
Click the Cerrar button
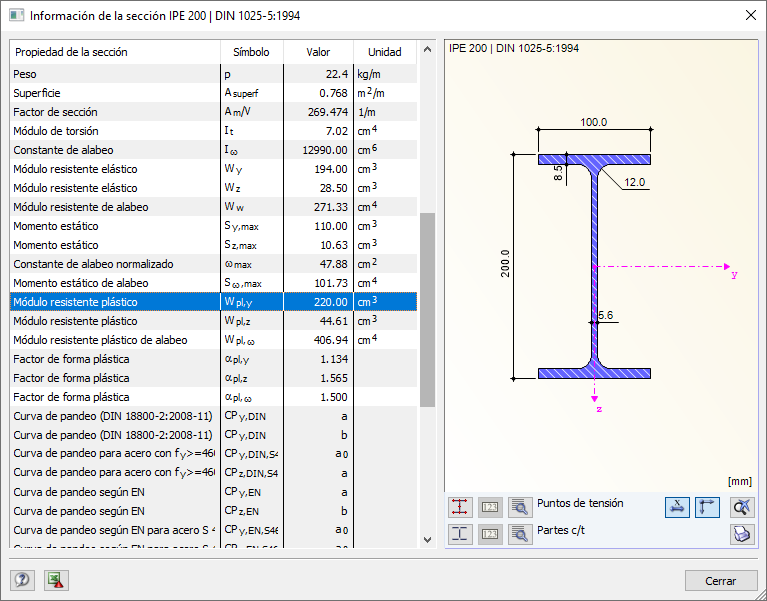tap(721, 580)
